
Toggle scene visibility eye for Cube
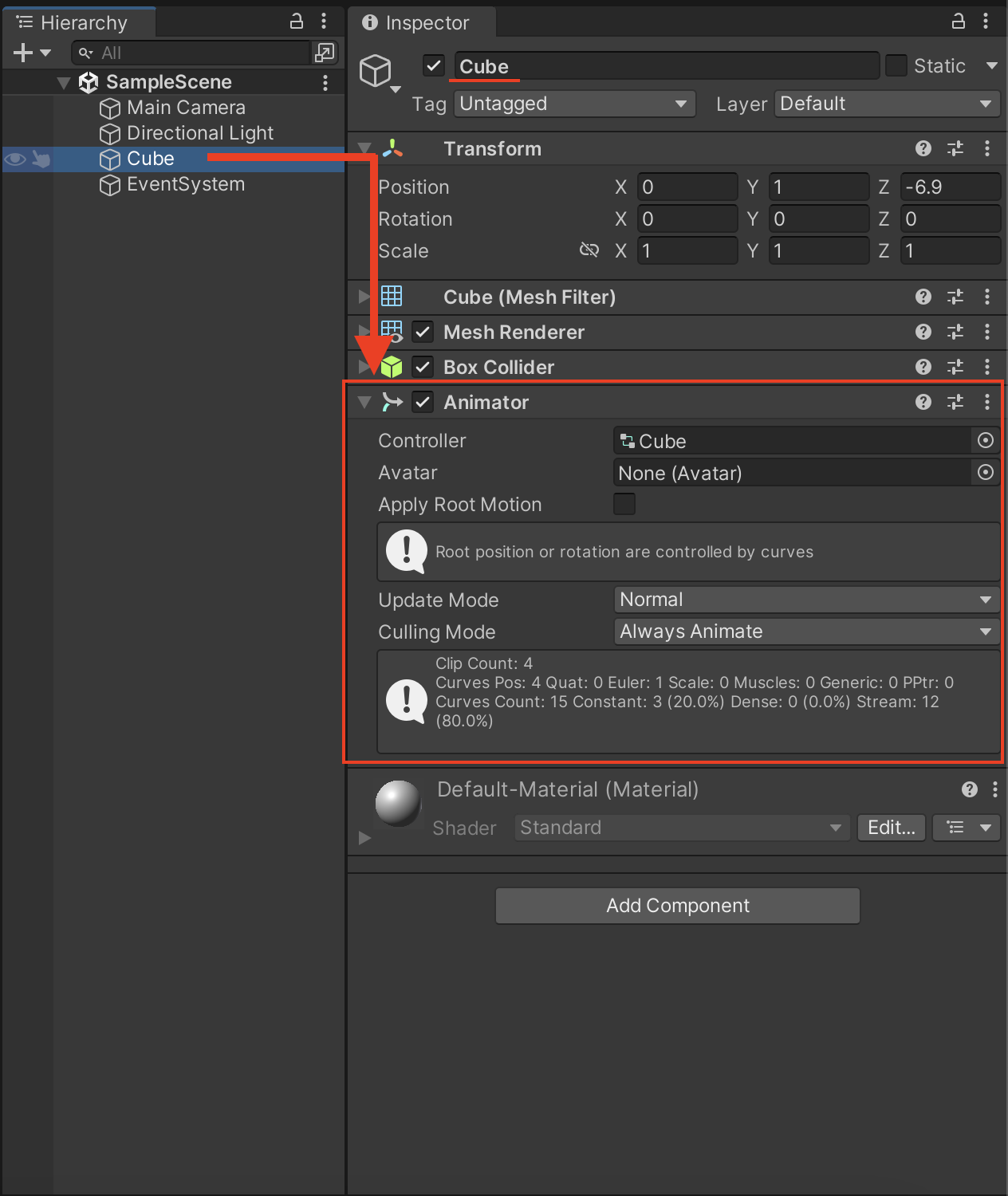[14, 159]
